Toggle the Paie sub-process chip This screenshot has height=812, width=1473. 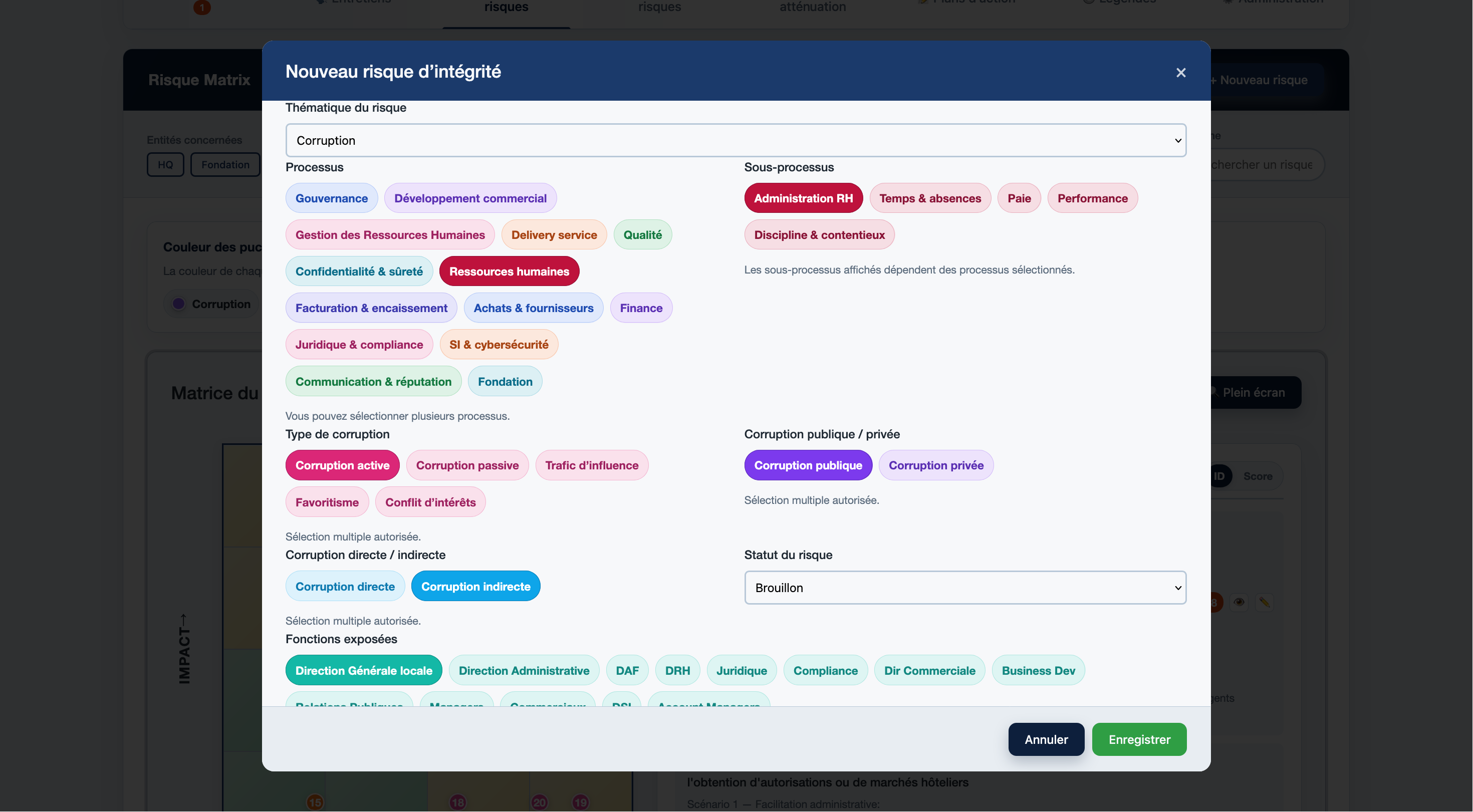1019,198
